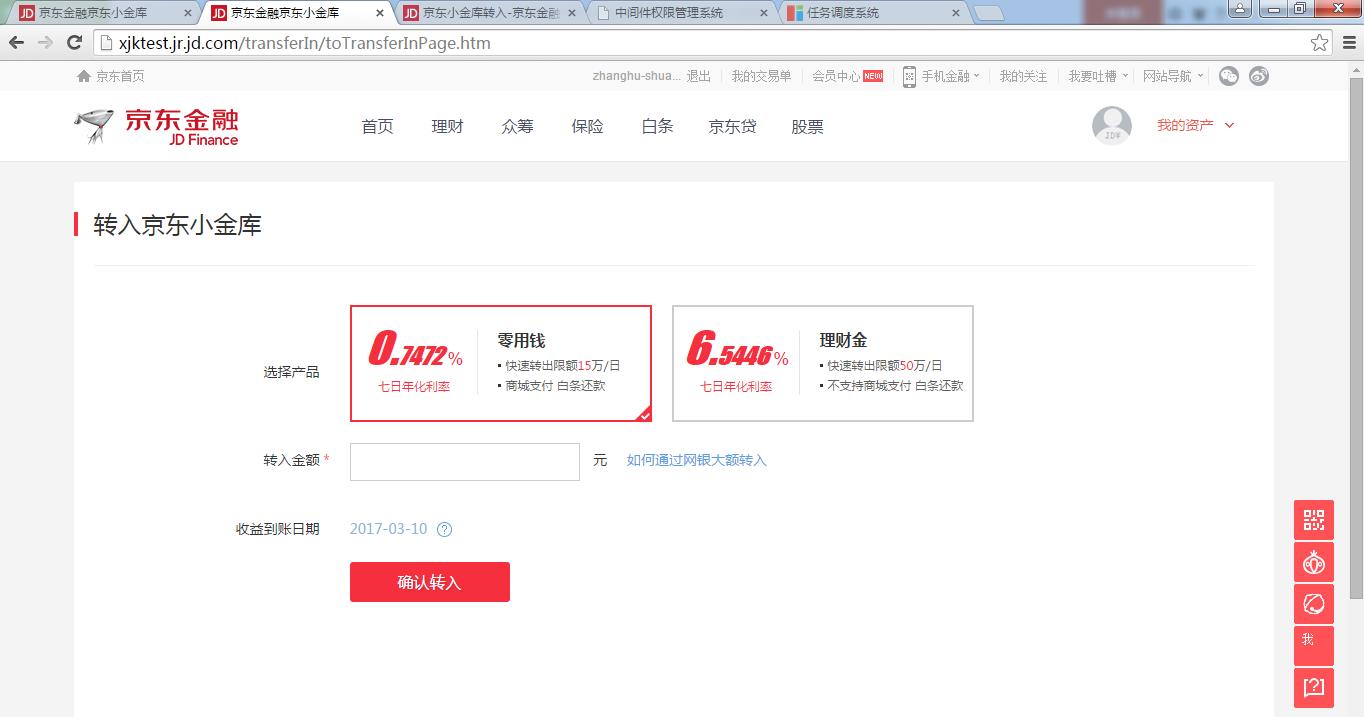Click the 转入金额 input field
This screenshot has height=717, width=1364.
465,462
